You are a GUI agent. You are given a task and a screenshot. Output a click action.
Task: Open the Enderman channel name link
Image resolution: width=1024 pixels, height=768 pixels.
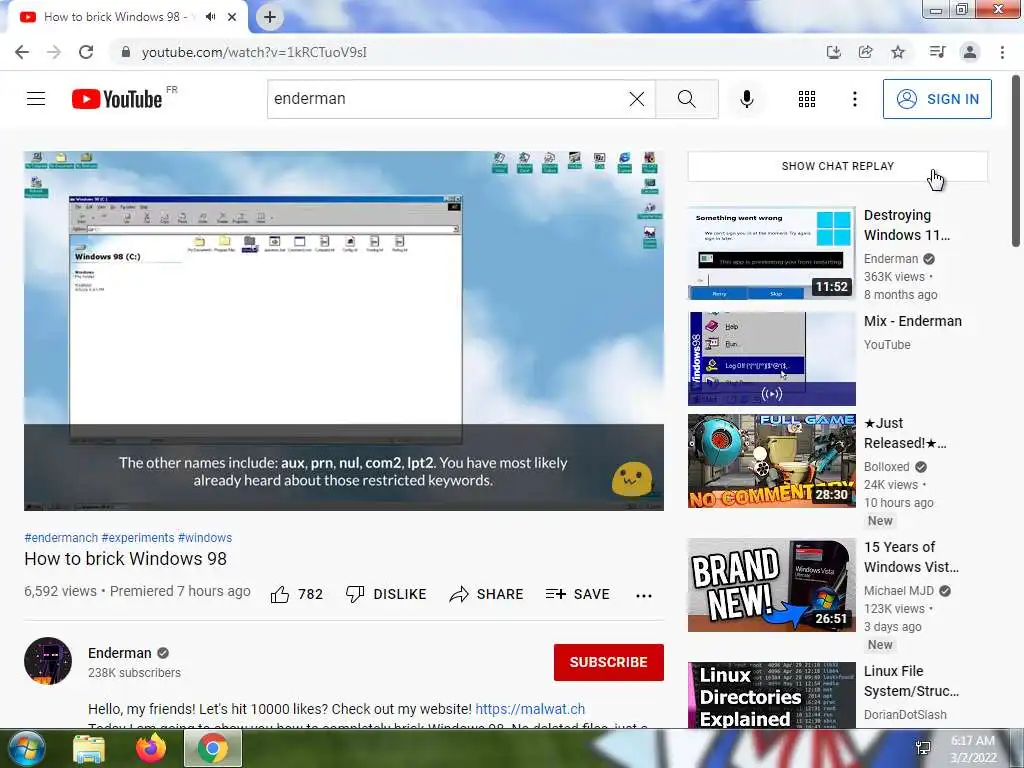tap(120, 653)
